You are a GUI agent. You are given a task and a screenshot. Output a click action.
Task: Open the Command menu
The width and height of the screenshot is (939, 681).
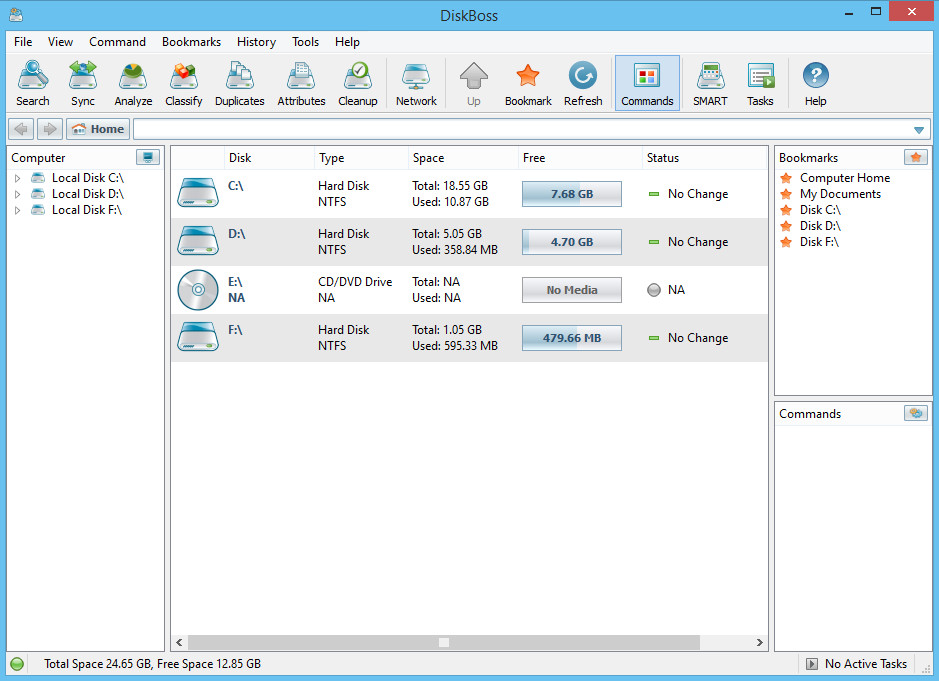coord(117,42)
